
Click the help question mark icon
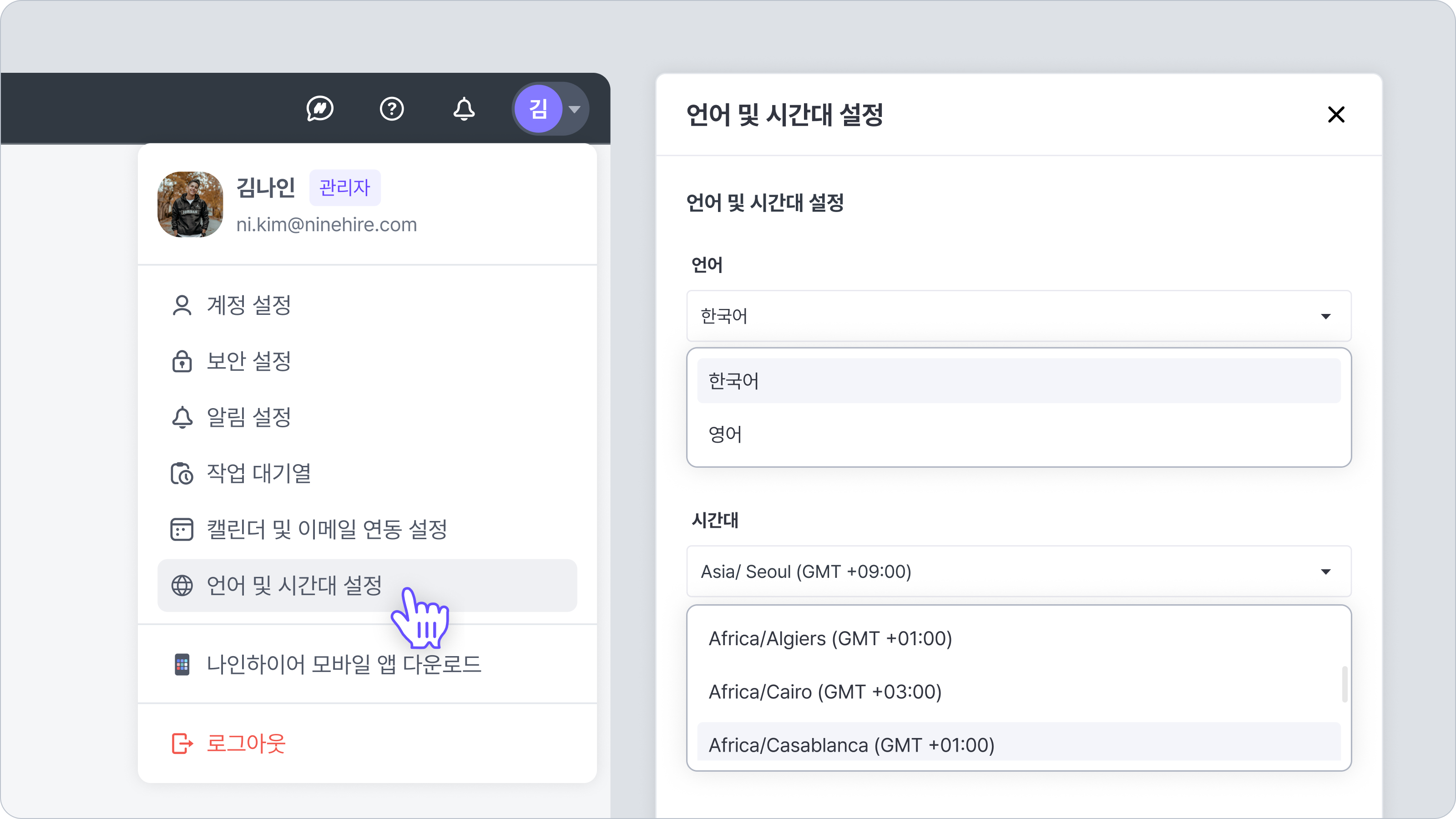(392, 109)
